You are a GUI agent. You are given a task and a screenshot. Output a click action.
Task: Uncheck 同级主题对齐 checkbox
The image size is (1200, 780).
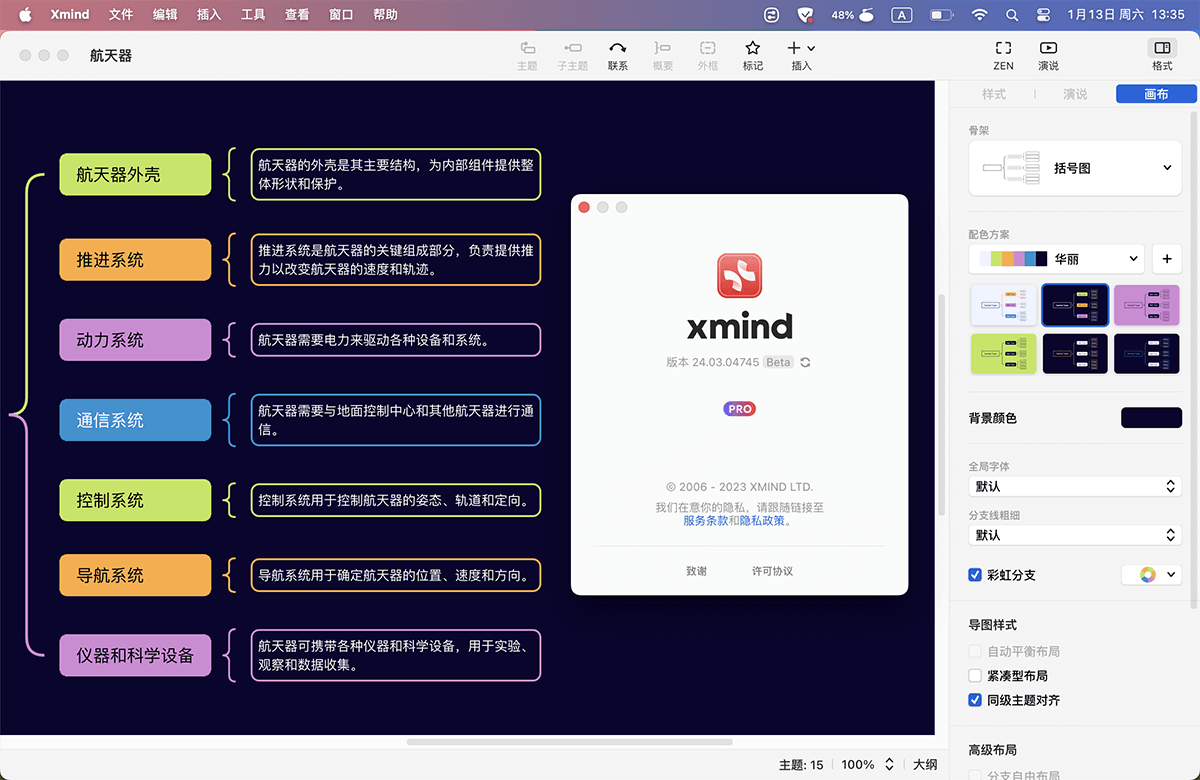pos(975,701)
